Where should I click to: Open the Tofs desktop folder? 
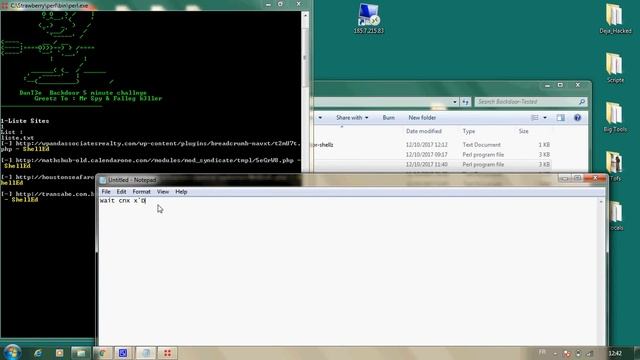(615, 167)
